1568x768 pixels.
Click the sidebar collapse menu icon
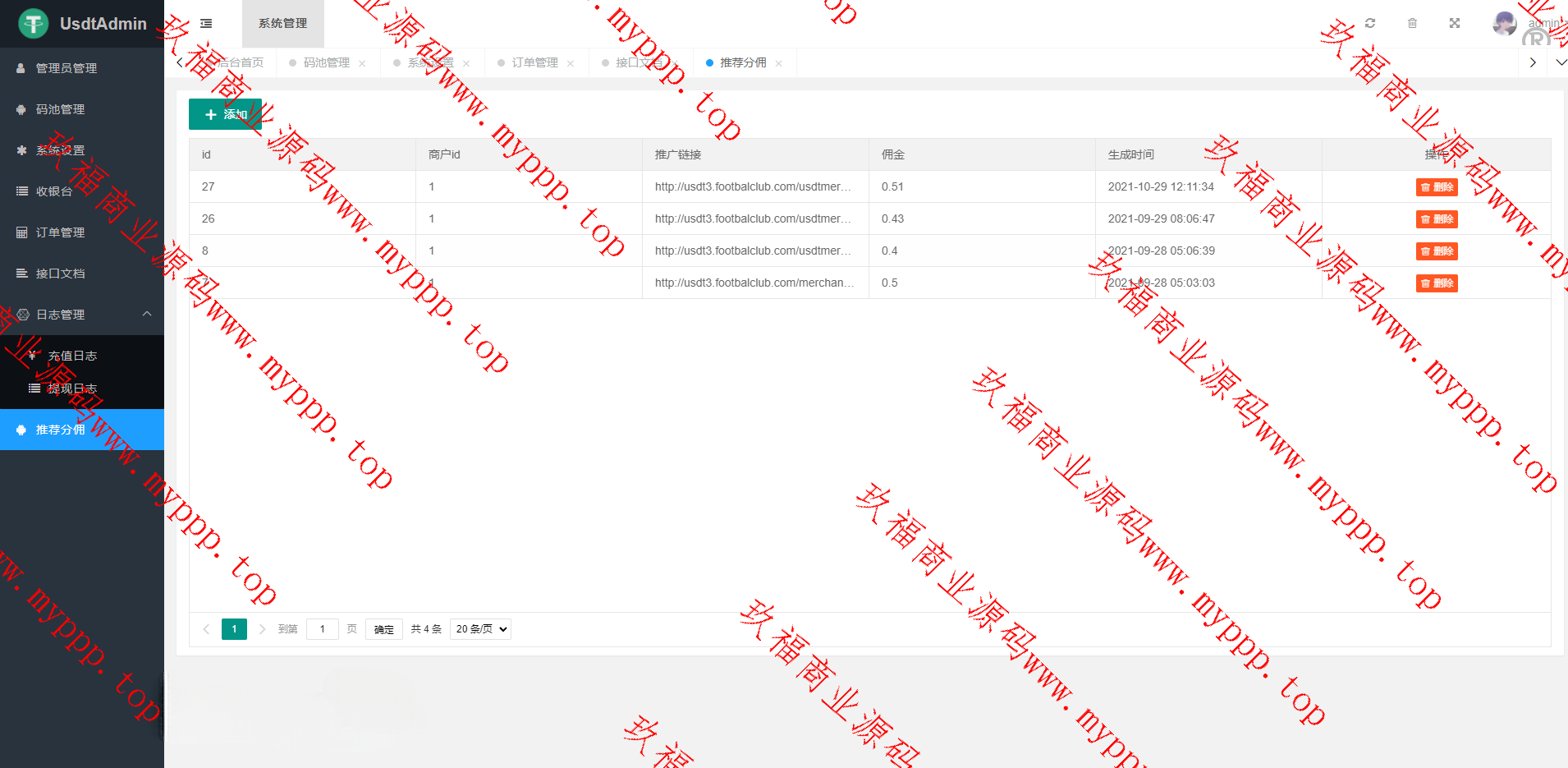(206, 24)
